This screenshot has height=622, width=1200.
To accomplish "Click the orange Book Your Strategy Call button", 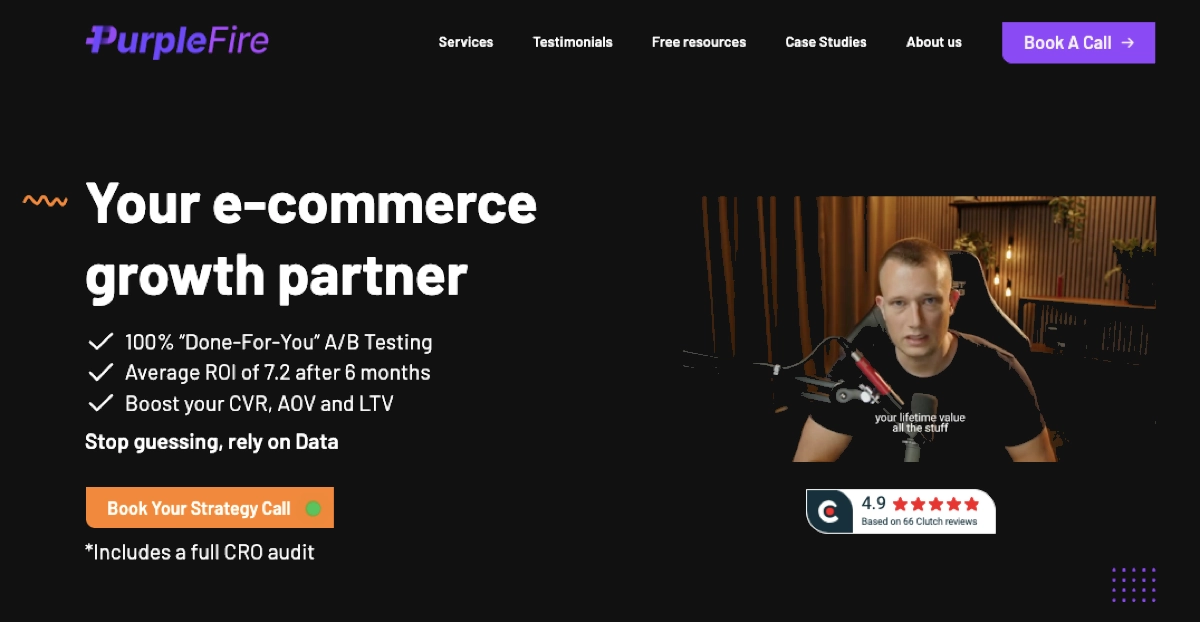I will point(210,508).
